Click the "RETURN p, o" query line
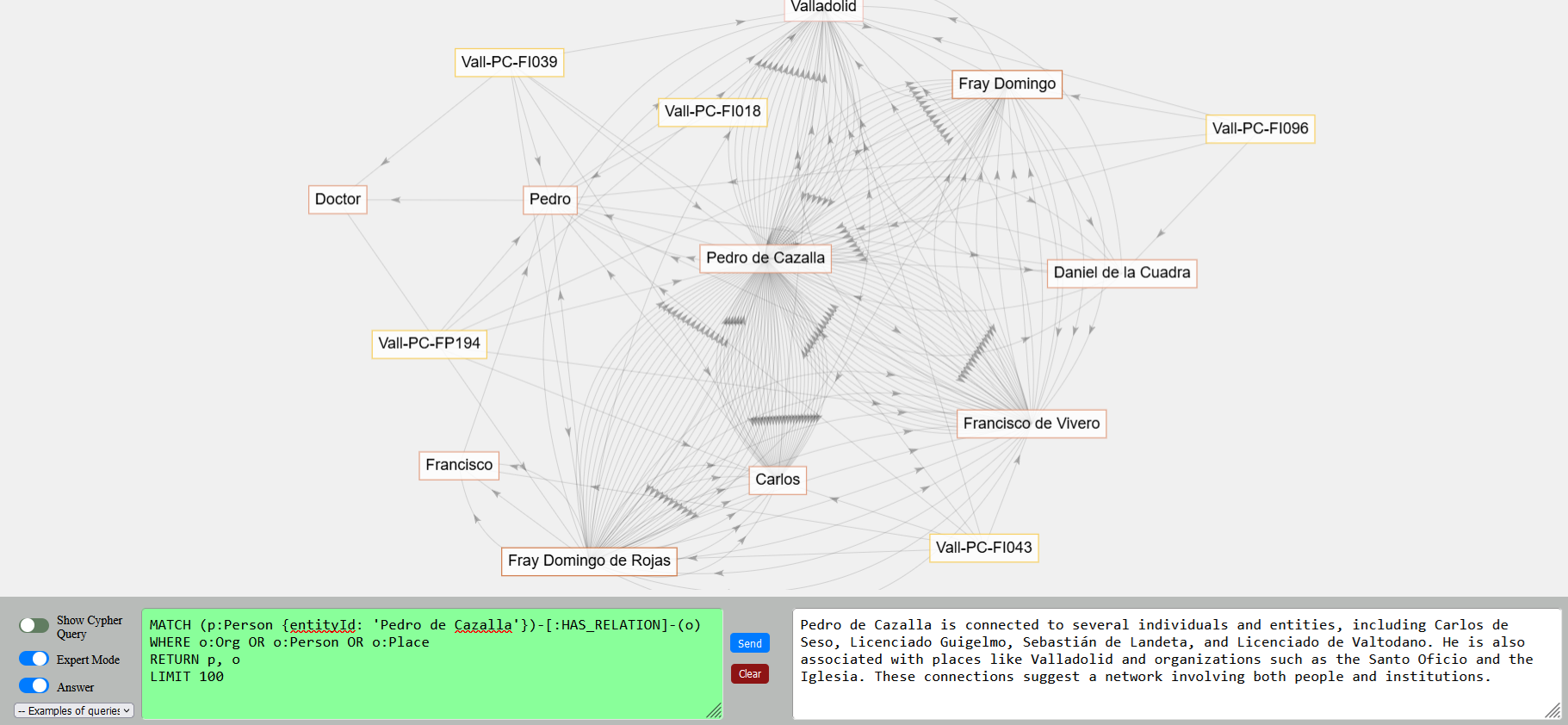Viewport: 1568px width, 725px height. point(195,660)
